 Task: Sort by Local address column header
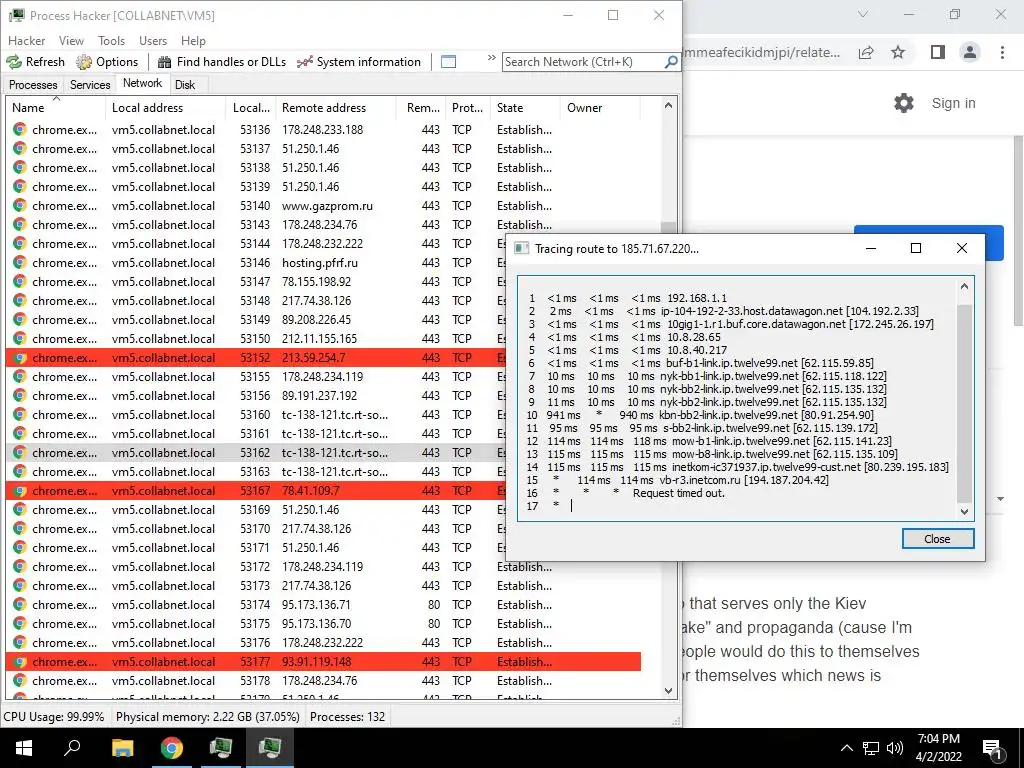tap(165, 108)
